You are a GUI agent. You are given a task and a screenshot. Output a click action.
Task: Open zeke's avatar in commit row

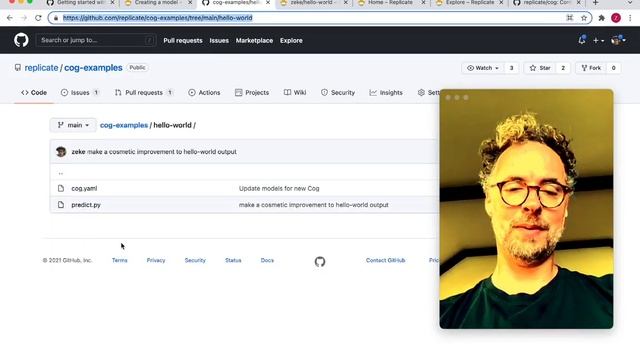pyautogui.click(x=61, y=151)
